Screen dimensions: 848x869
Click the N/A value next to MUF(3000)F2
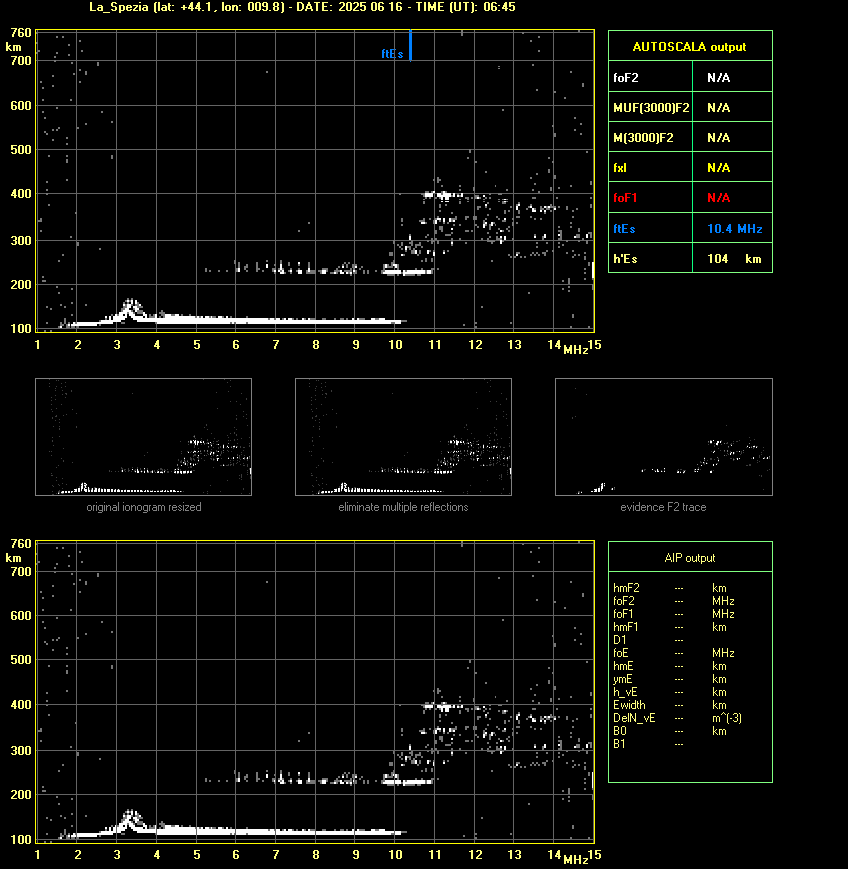click(x=718, y=108)
